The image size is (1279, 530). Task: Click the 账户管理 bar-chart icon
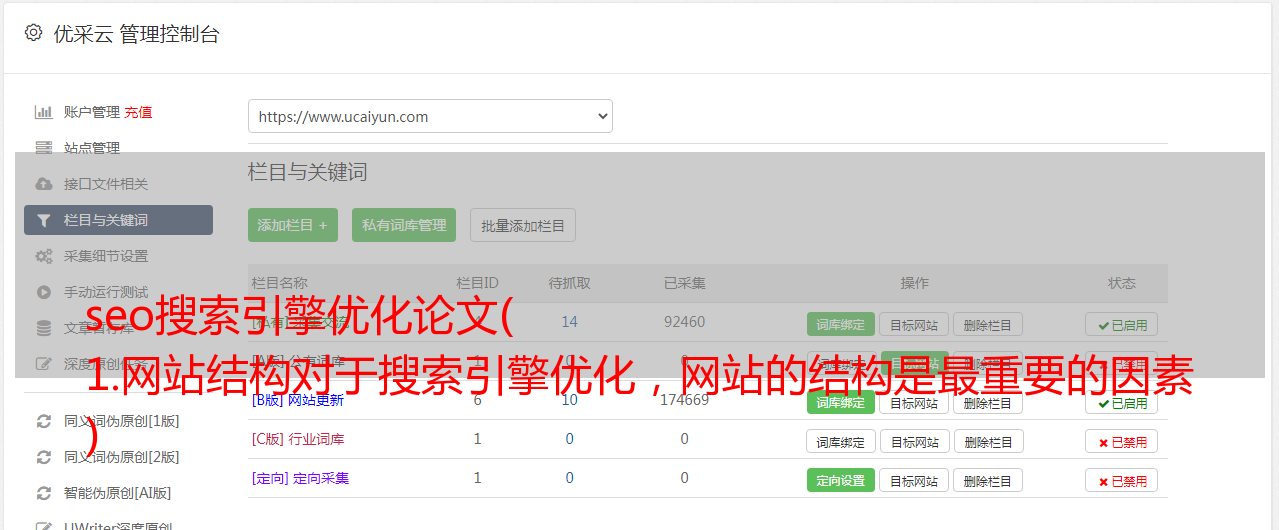click(x=43, y=112)
